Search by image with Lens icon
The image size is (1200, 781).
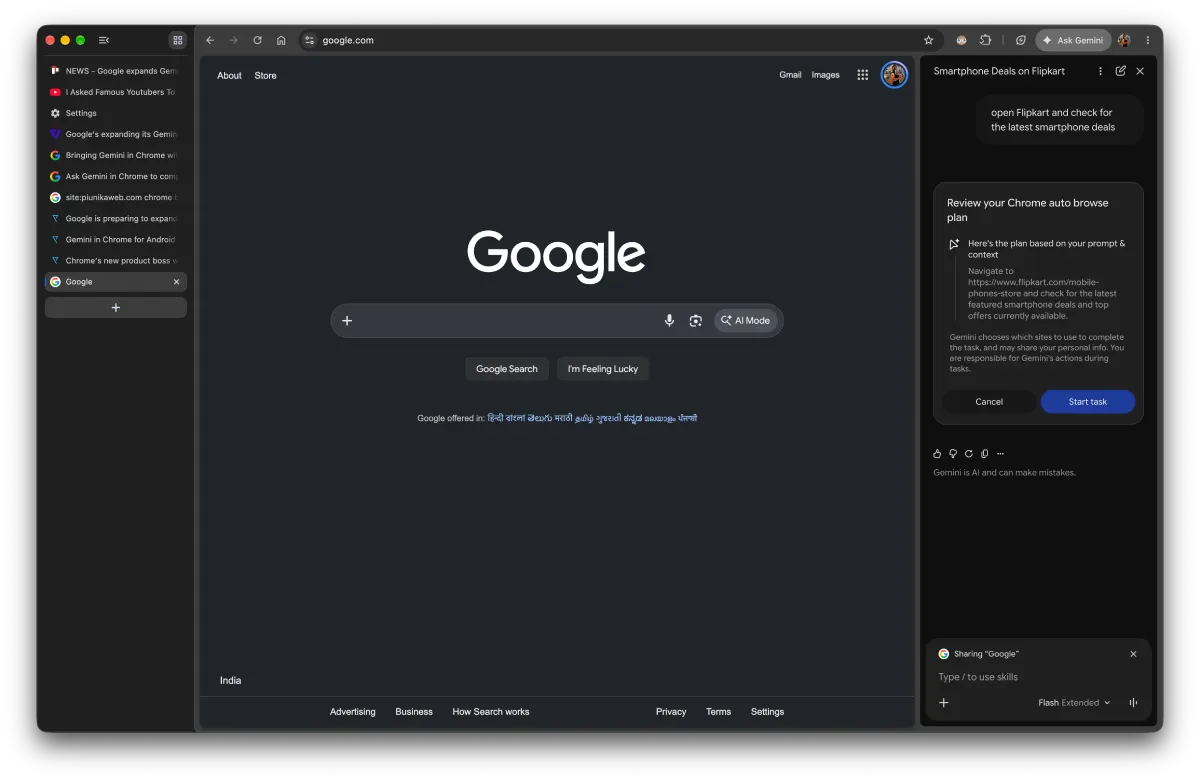point(696,321)
